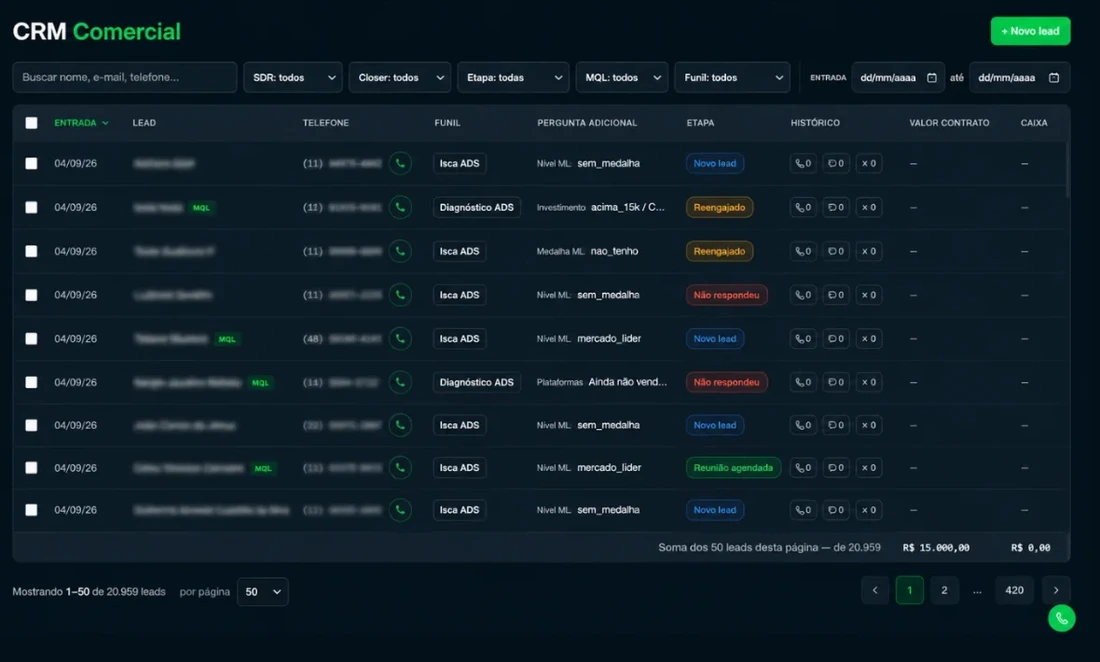1100x662 pixels.
Task: Open call counter in Isca ADS Não respondeu row
Action: (803, 295)
